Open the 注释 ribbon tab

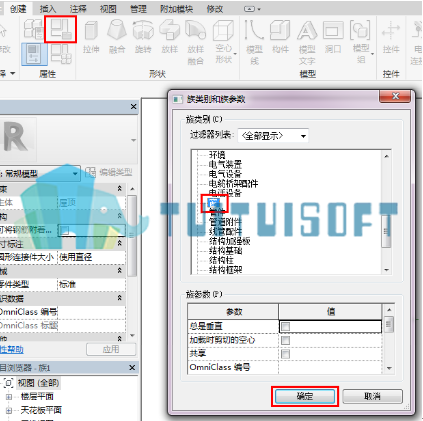coord(78,9)
